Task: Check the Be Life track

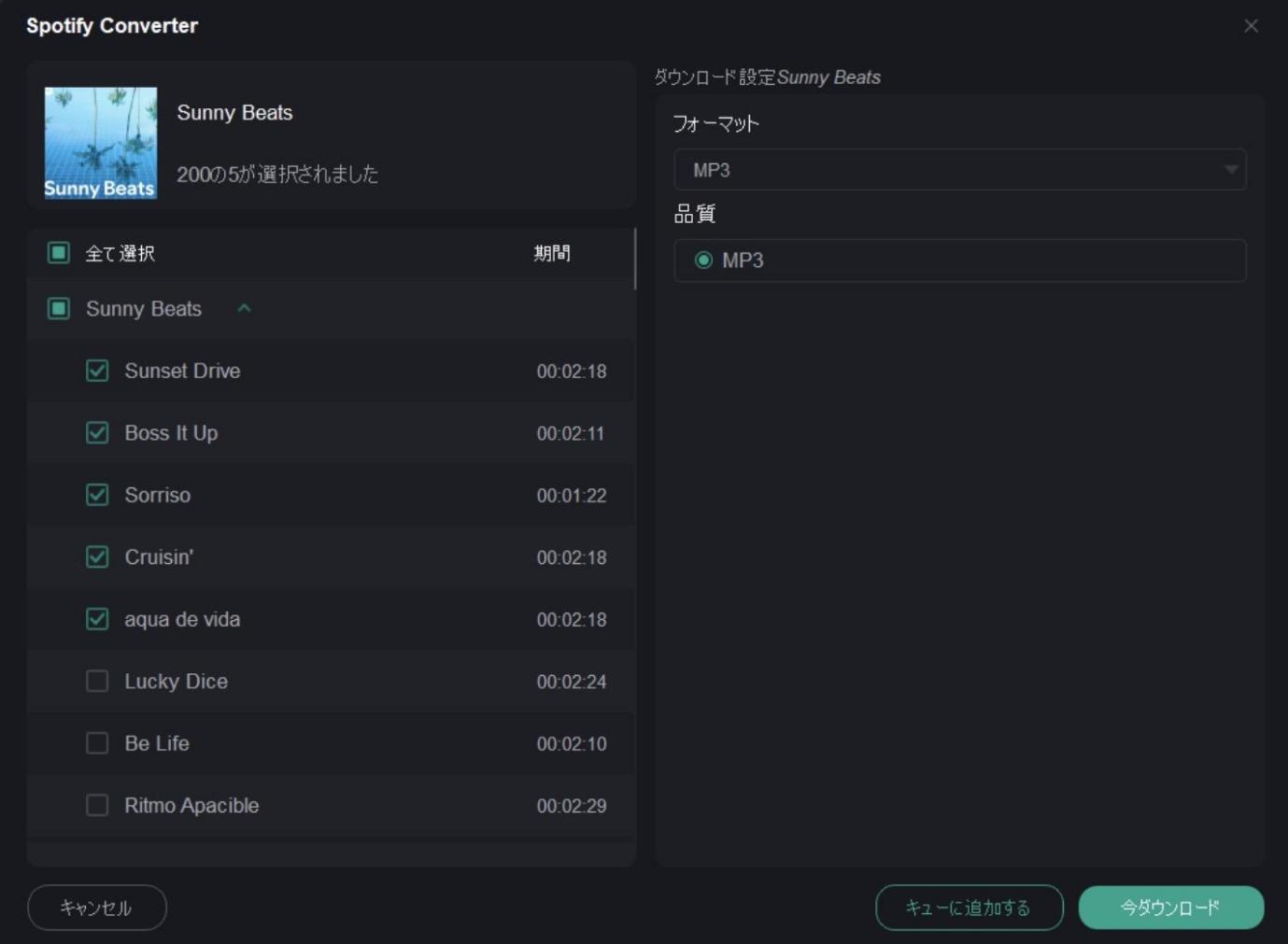Action: pos(97,743)
